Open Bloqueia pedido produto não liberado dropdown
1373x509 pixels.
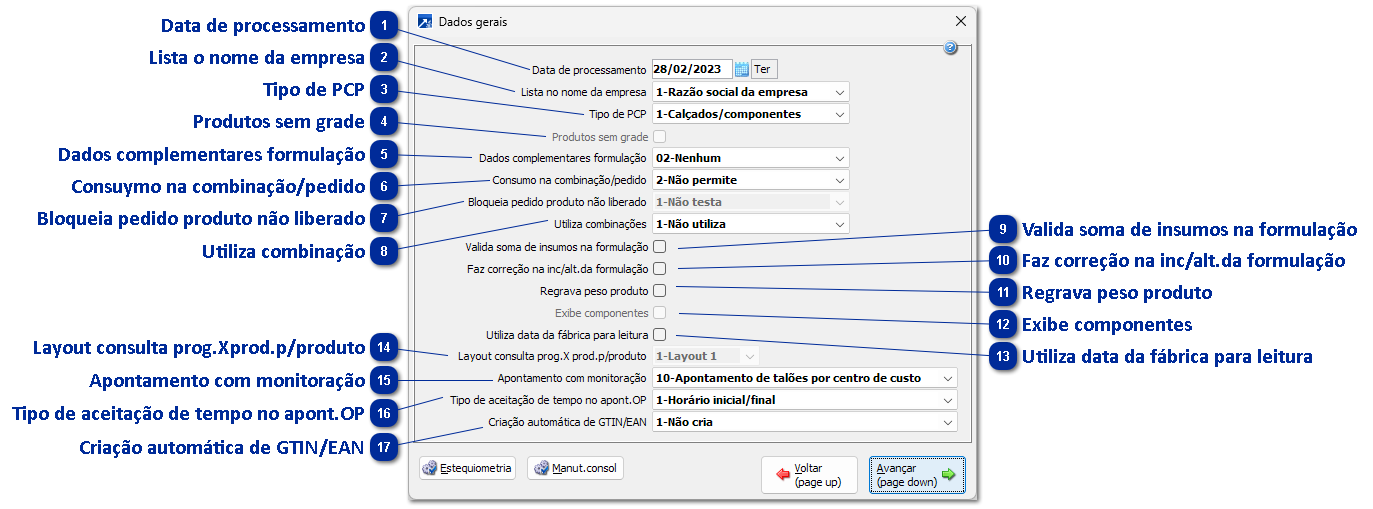coord(750,202)
